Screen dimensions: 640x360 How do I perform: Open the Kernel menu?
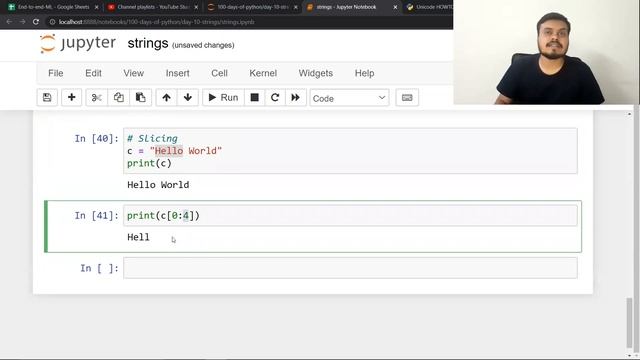coord(263,73)
